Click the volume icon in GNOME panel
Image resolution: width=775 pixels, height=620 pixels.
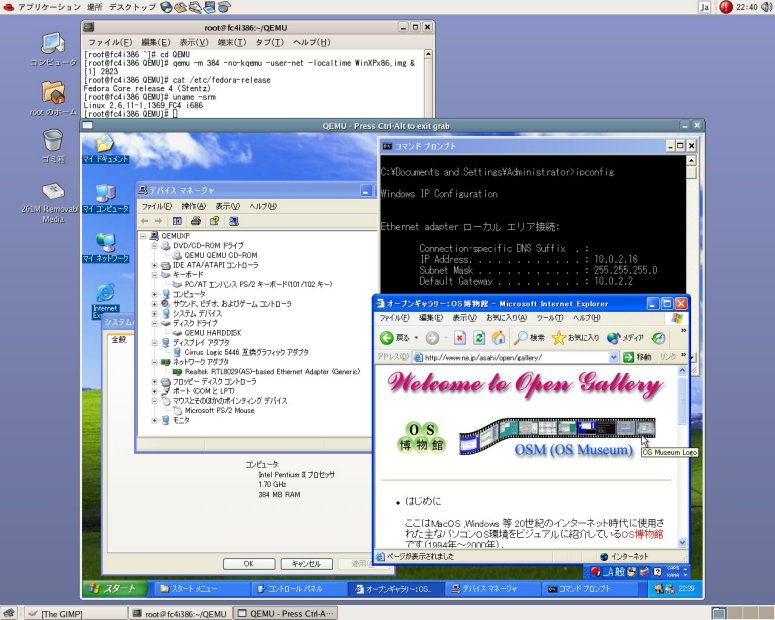(767, 7)
